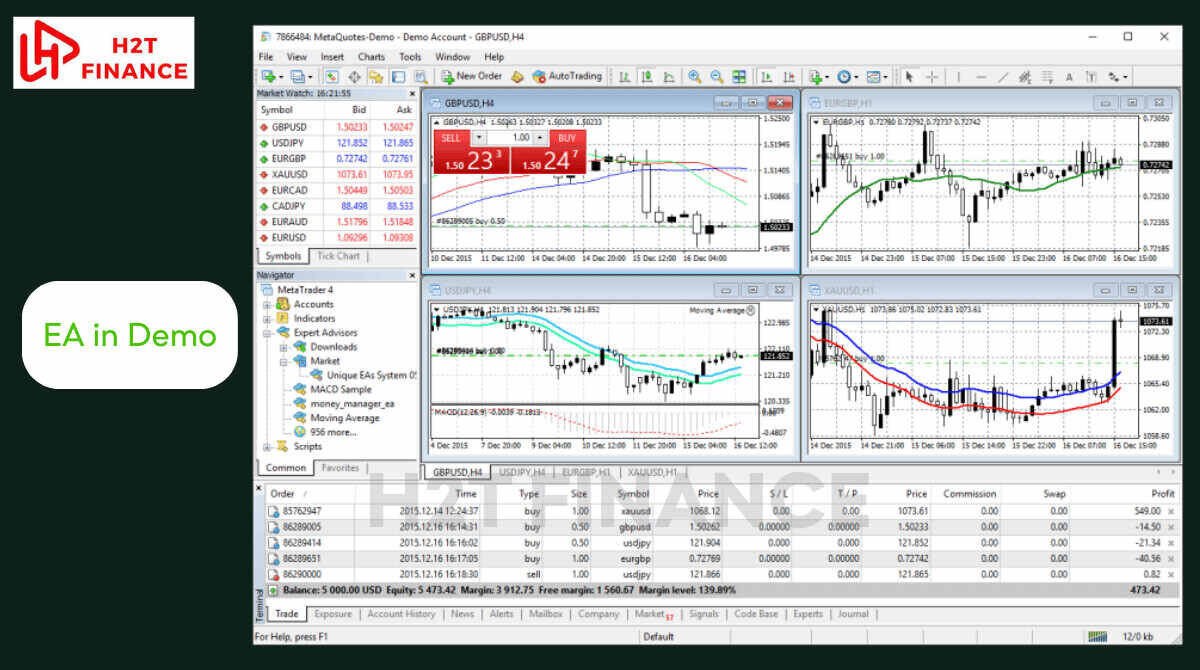Viewport: 1200px width, 670px height.
Task: Select the Trendline drawing tool
Action: (1002, 76)
